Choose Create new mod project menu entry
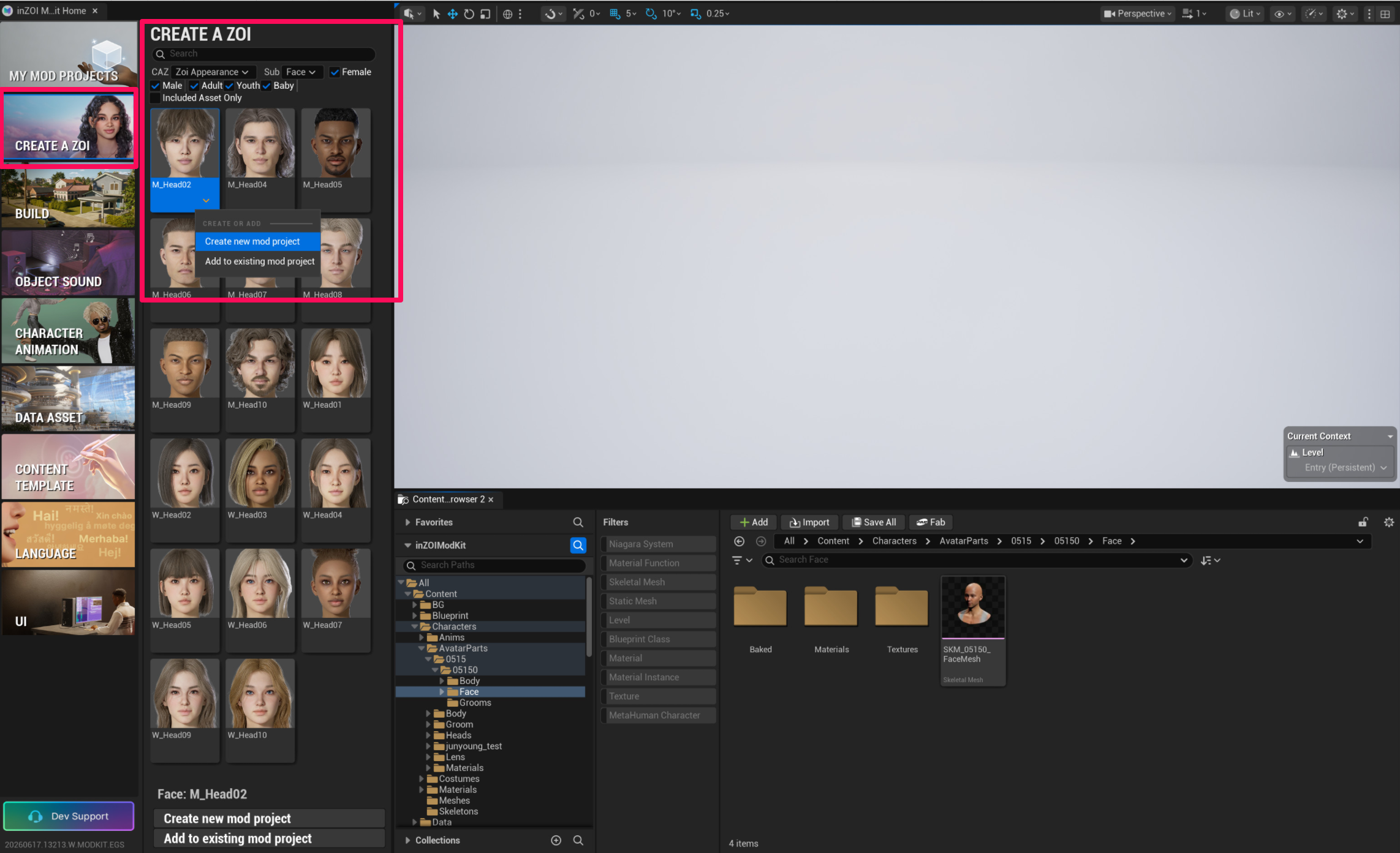The height and width of the screenshot is (853, 1400). tap(258, 241)
